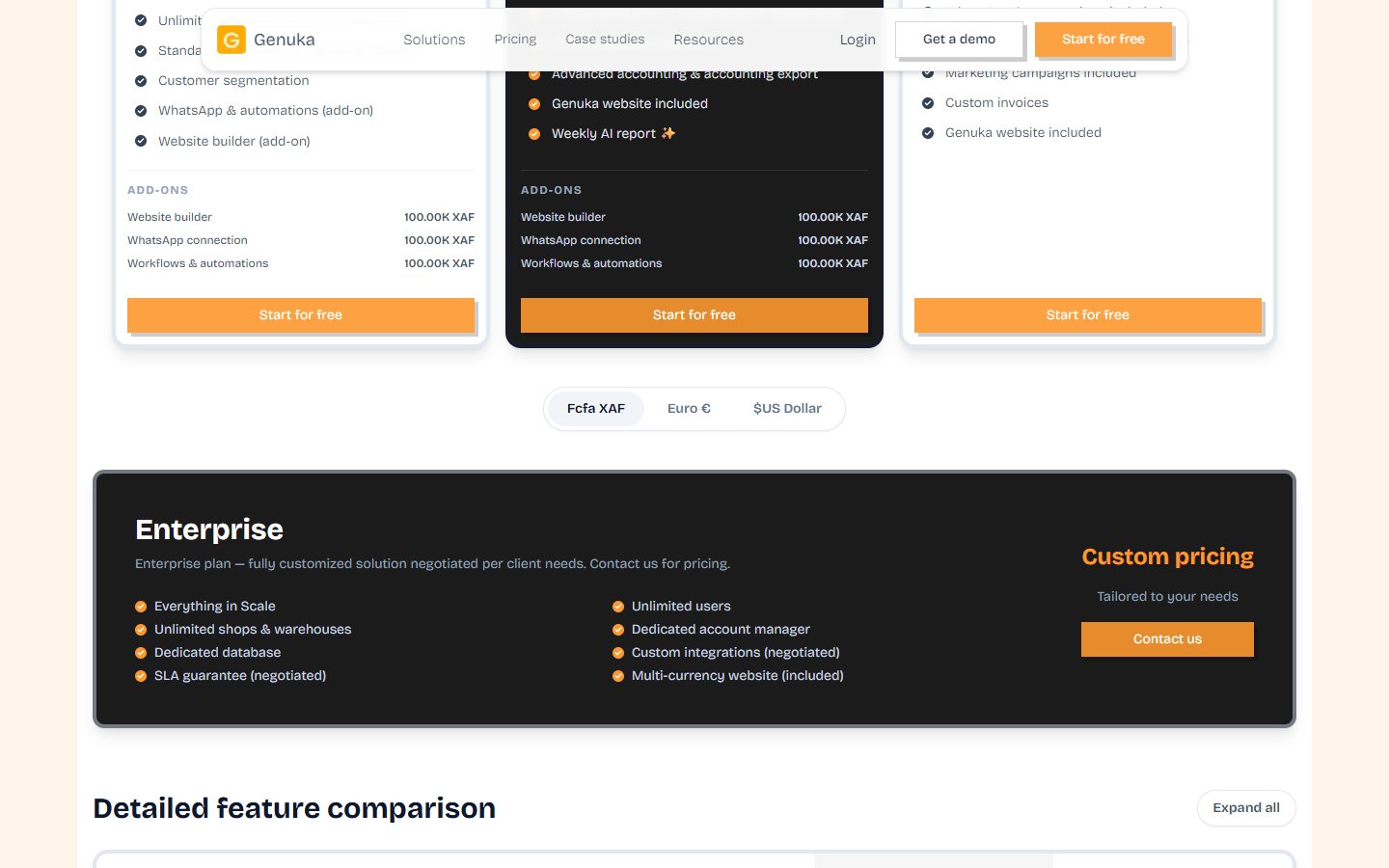The image size is (1389, 868).
Task: Click Start for free on left plan card
Action: [301, 315]
